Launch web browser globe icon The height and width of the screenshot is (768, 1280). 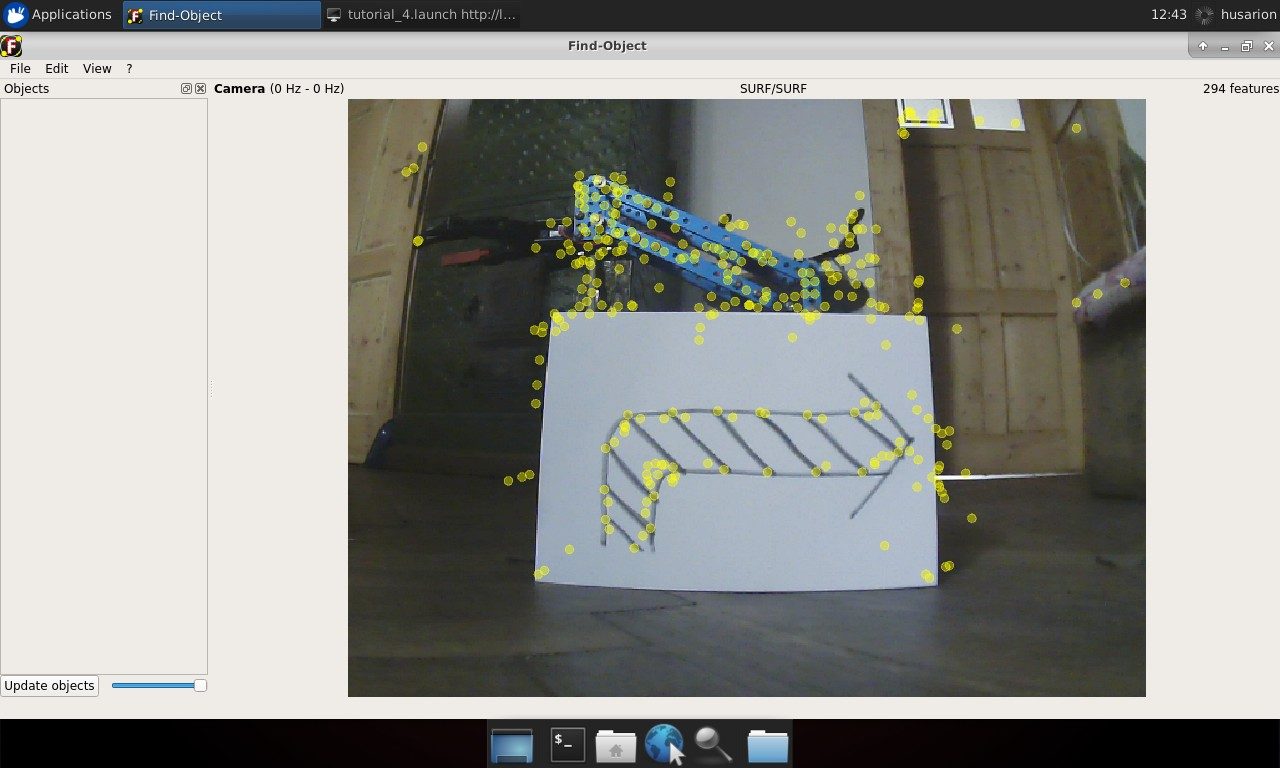(664, 745)
